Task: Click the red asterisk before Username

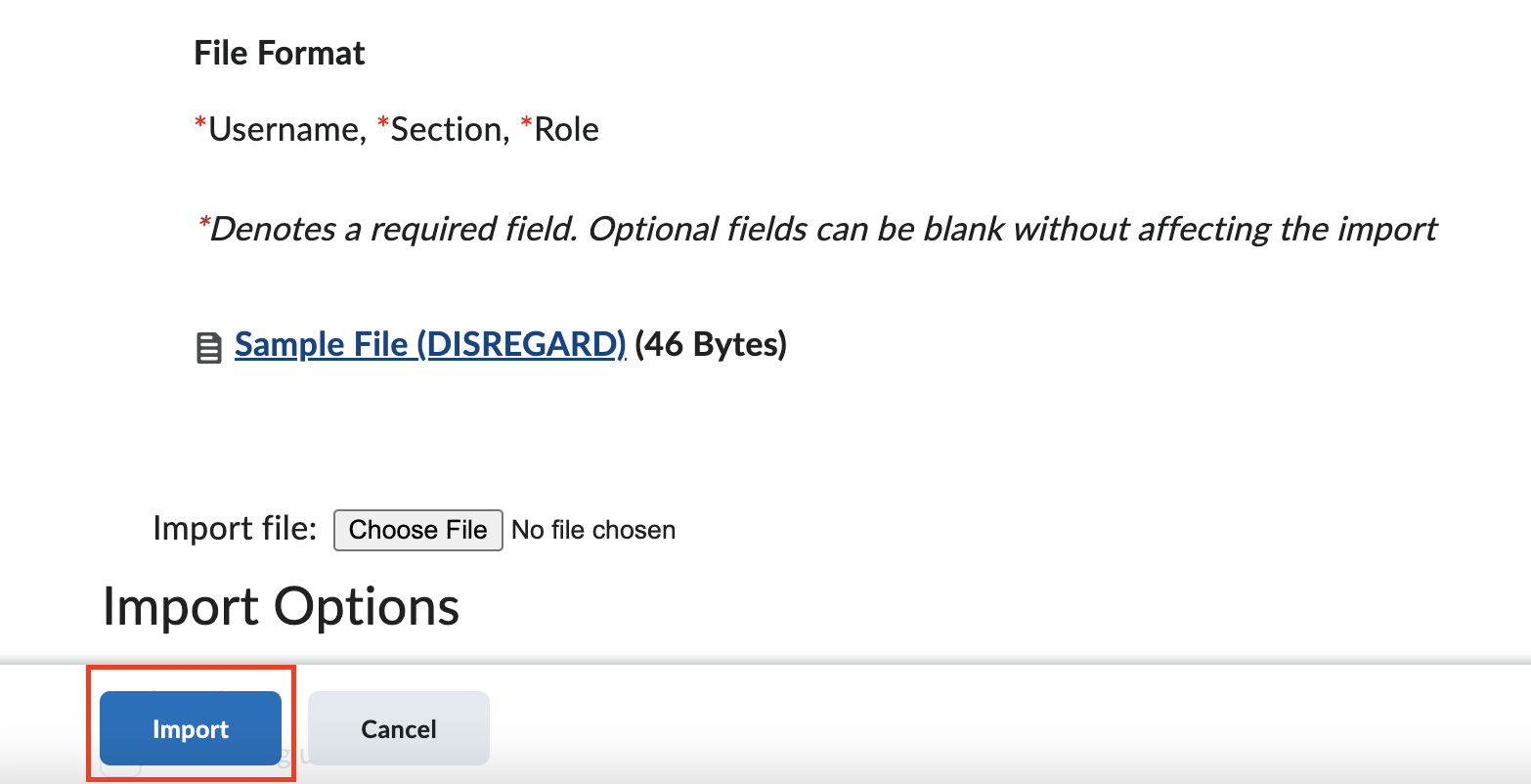Action: click(200, 124)
